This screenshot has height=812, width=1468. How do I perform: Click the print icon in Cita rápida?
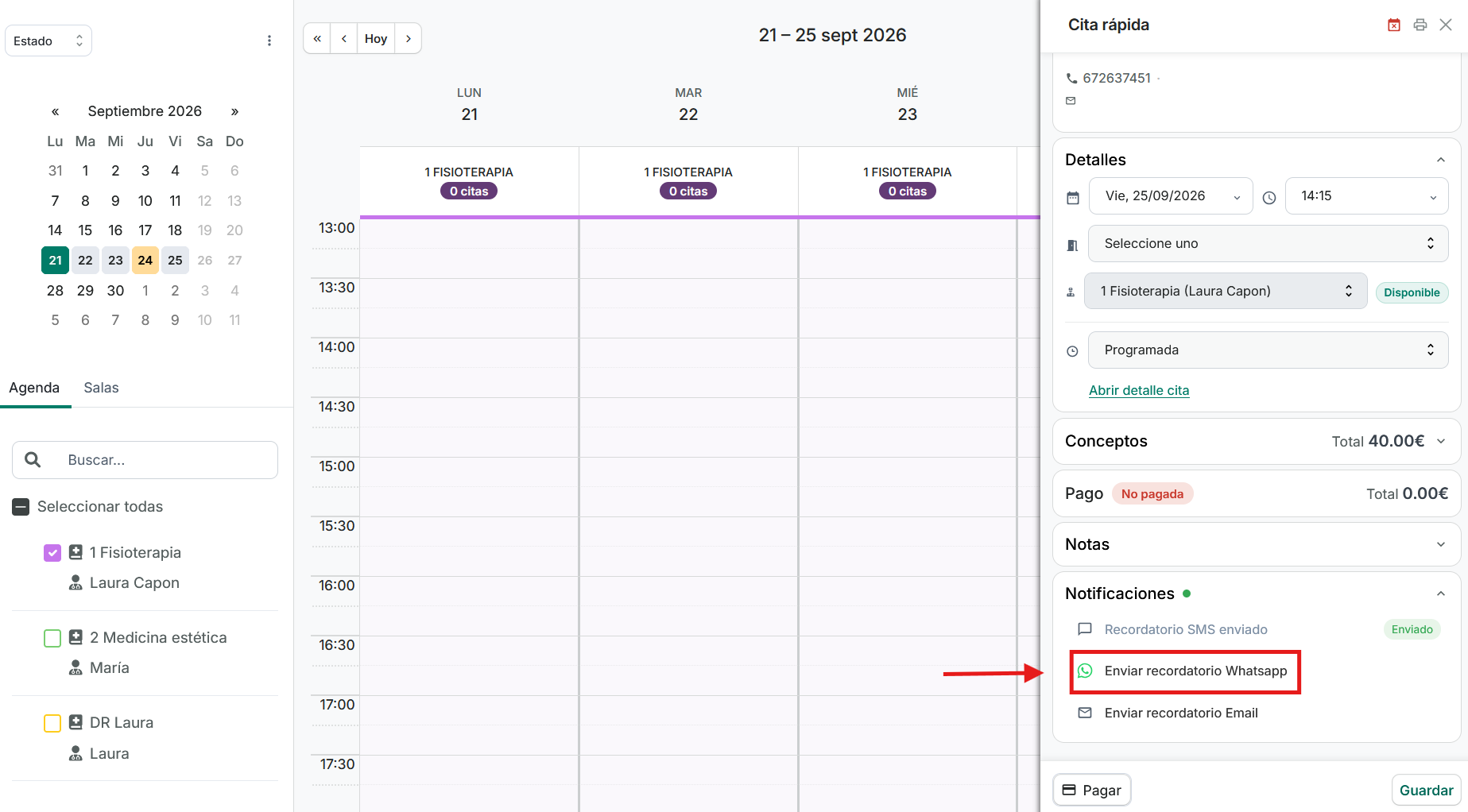tap(1420, 25)
